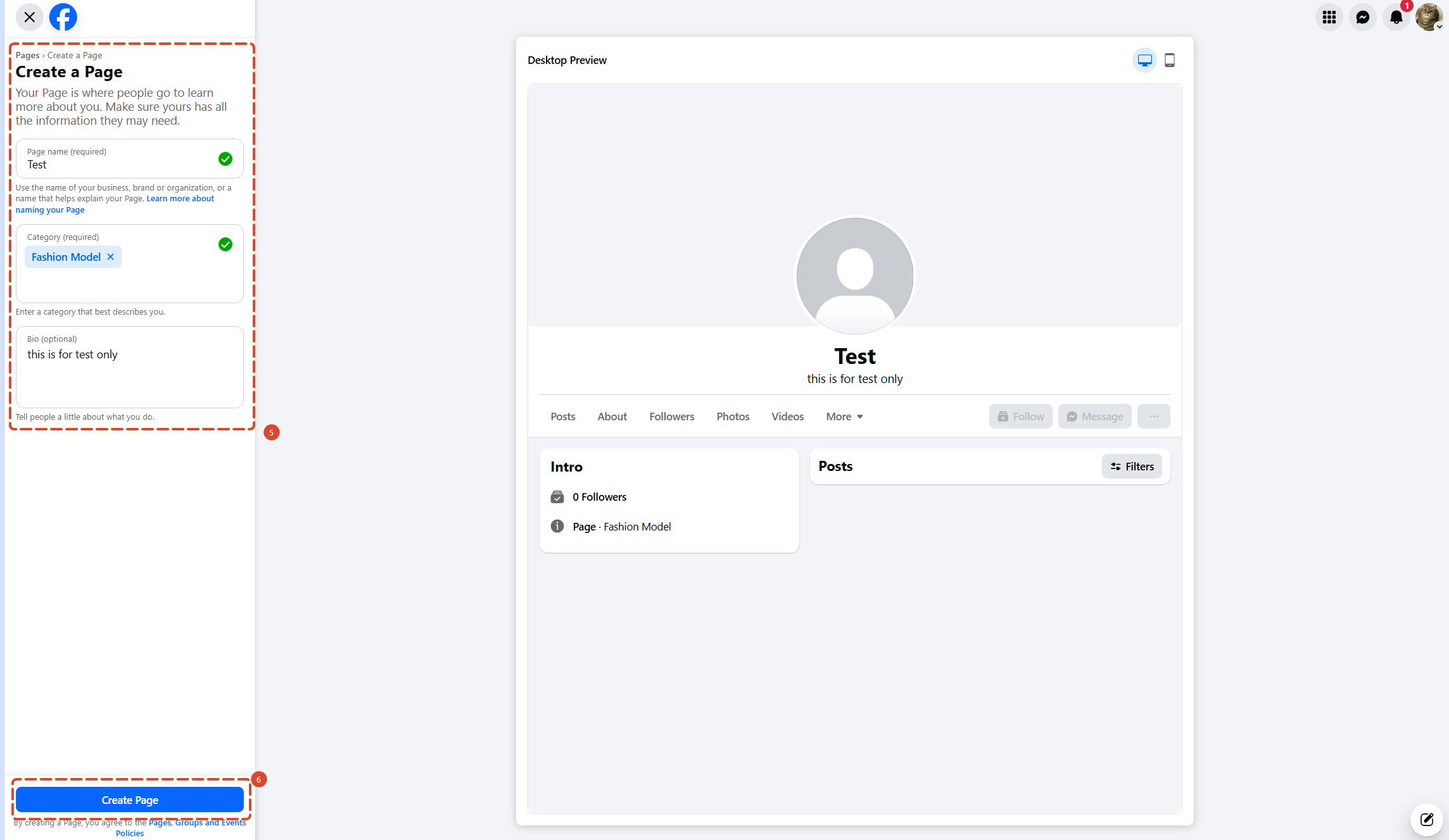This screenshot has width=1449, height=840.
Task: Select the Videos tab in preview
Action: pyautogui.click(x=787, y=416)
